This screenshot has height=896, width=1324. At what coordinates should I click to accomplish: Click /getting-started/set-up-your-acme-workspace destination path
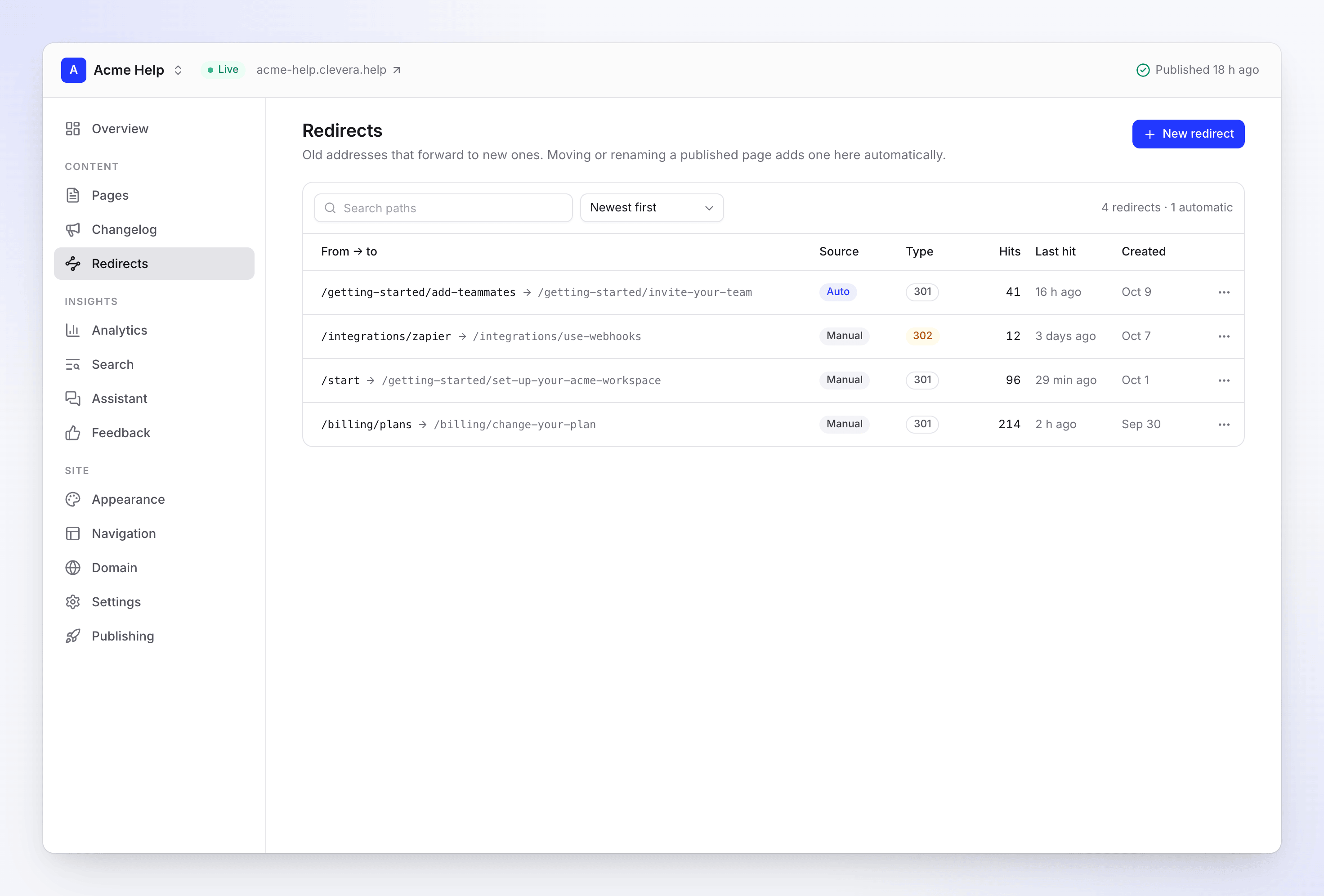521,380
